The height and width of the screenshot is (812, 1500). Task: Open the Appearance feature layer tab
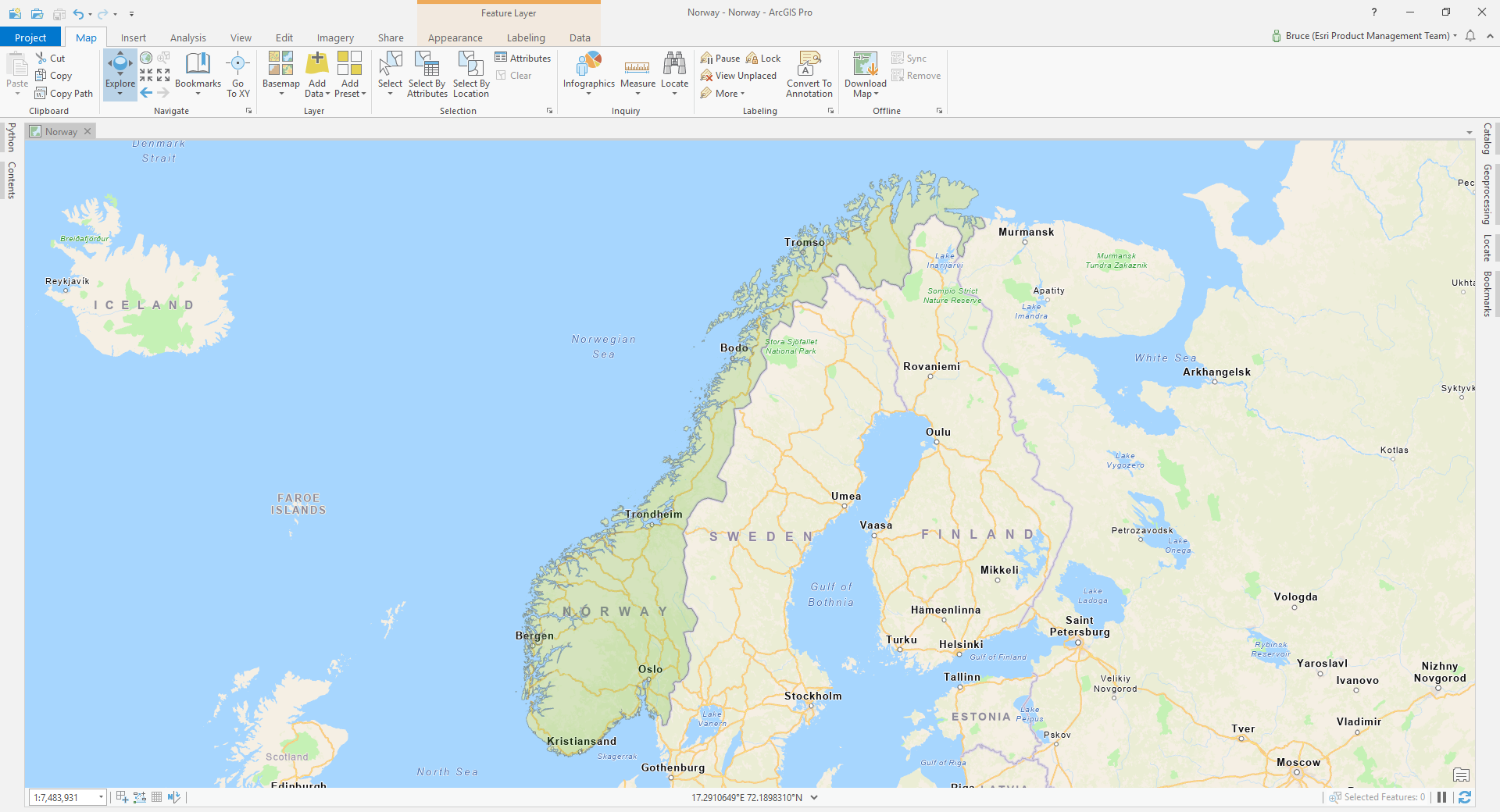pos(455,37)
